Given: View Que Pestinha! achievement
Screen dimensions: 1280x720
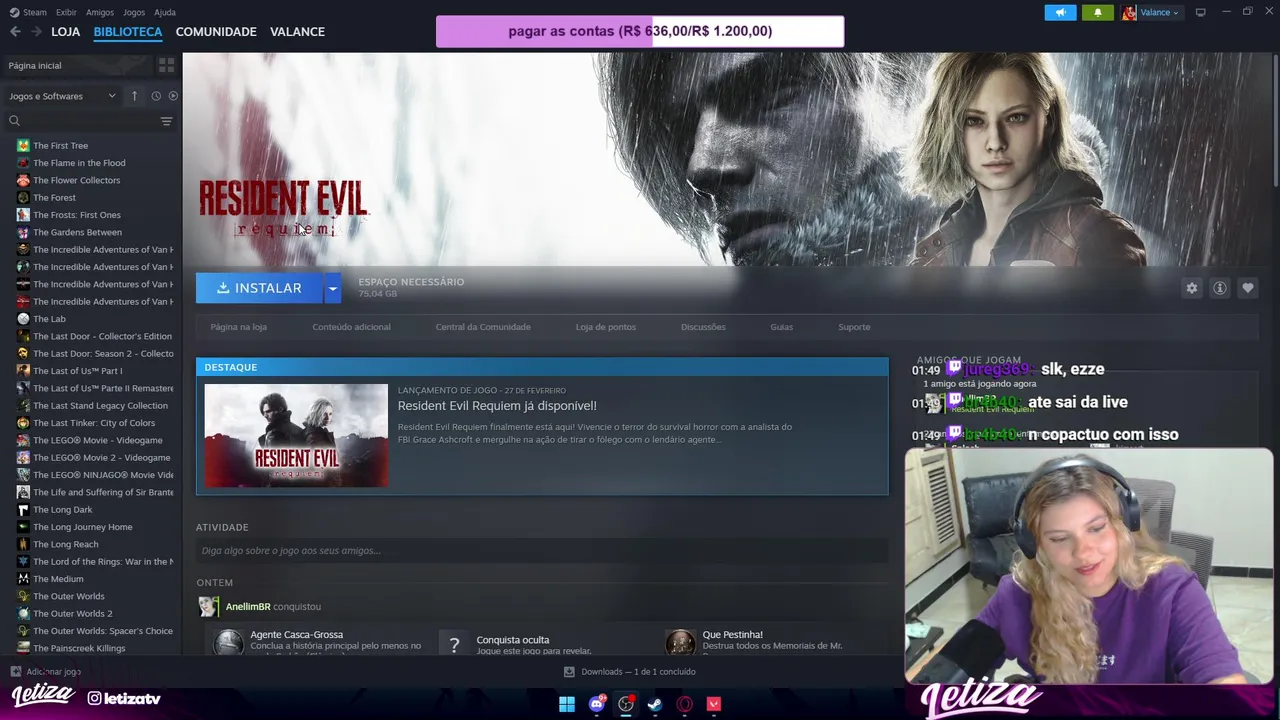Looking at the screenshot, I should 732,635.
